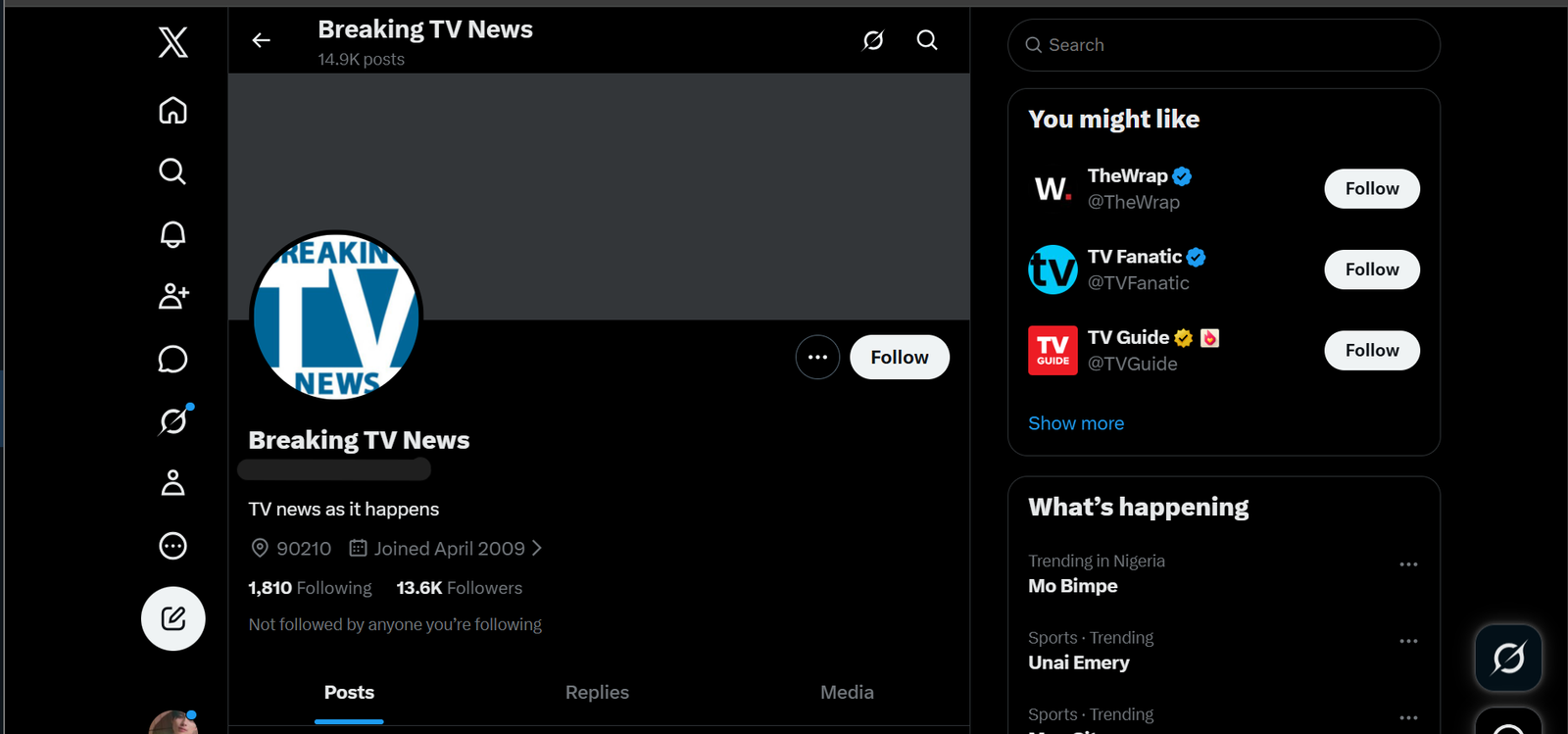
Task: Follow TV Guide
Action: pos(1372,350)
